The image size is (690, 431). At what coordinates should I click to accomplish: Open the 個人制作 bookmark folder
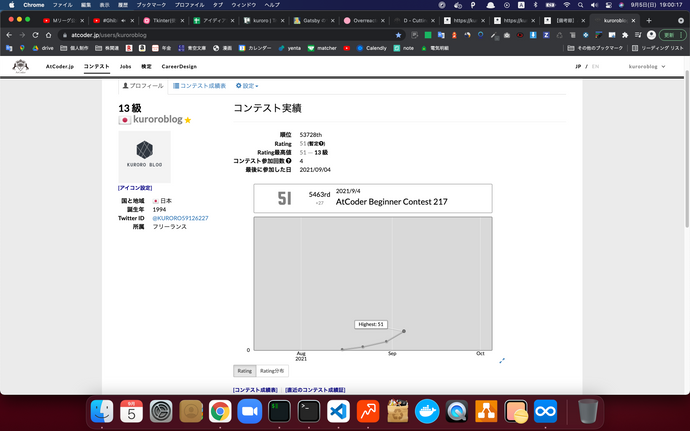tap(74, 48)
